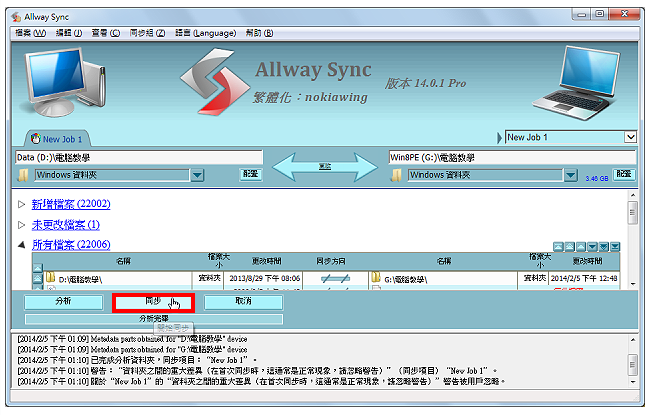Click the log panel scrollbar down arrow

(x=632, y=382)
